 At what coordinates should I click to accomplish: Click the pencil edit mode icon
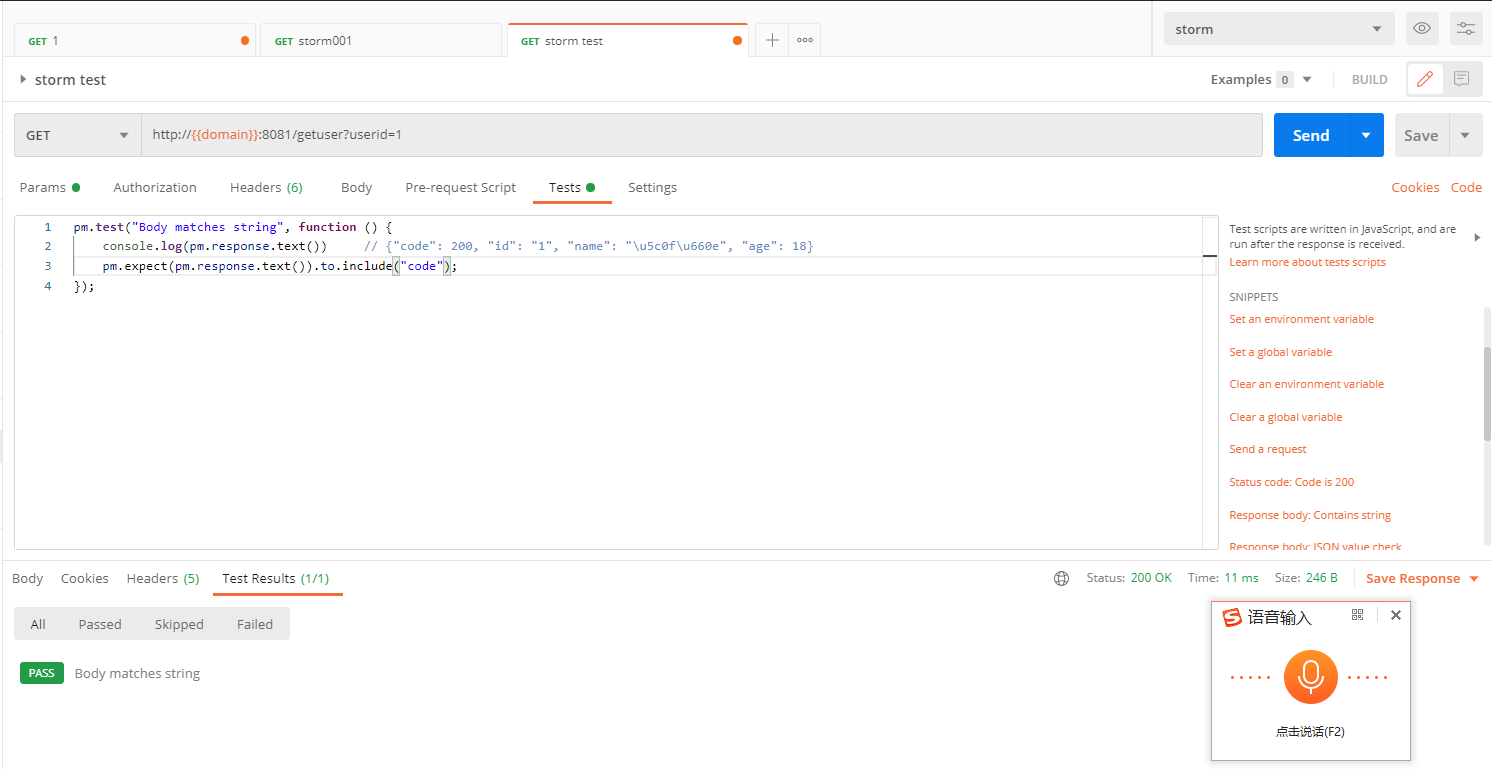click(1425, 79)
